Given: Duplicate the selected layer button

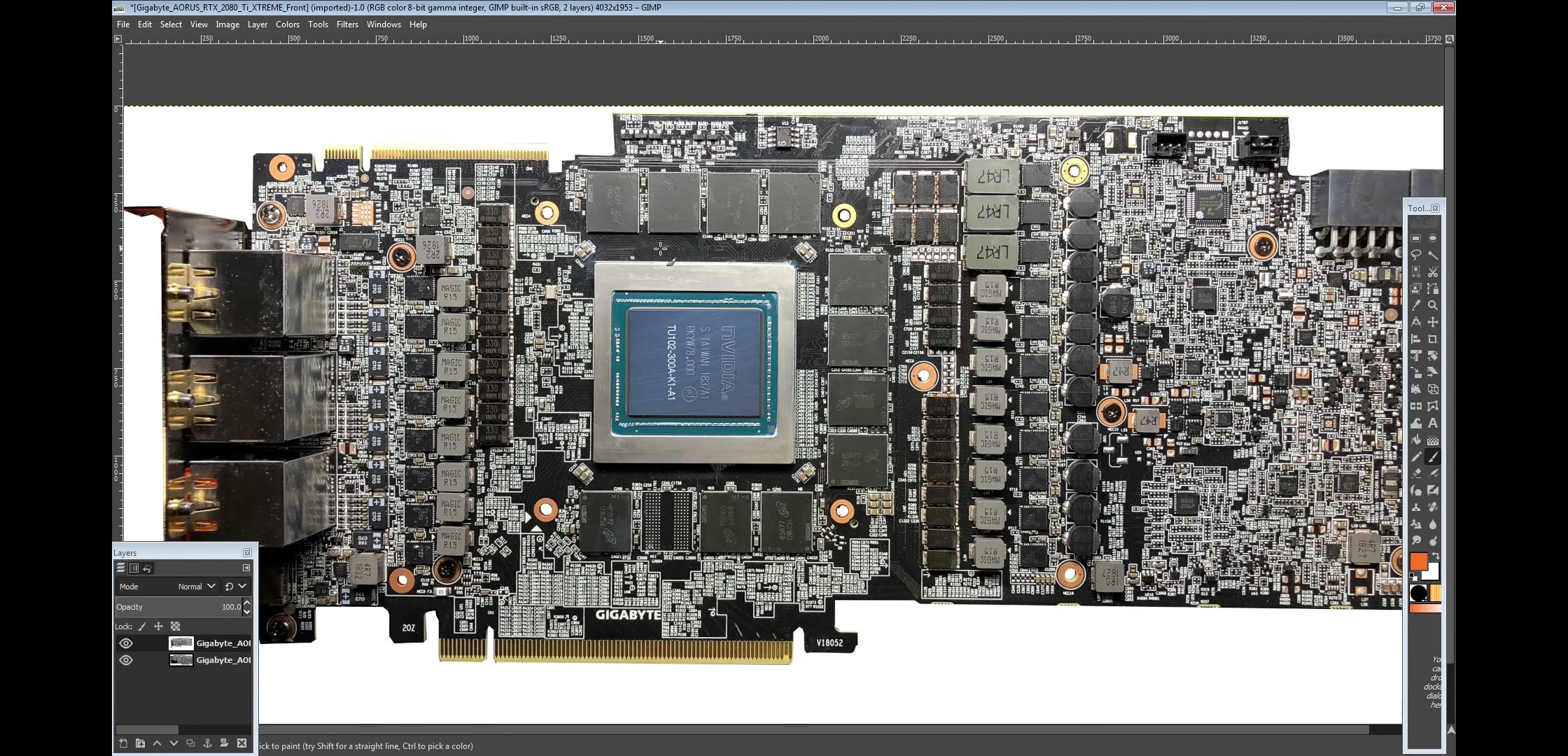Looking at the screenshot, I should pyautogui.click(x=190, y=743).
